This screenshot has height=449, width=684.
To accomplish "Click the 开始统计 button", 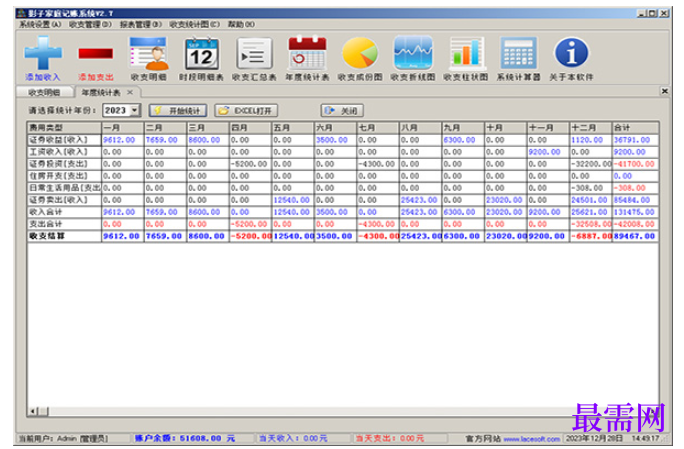I will [178, 110].
